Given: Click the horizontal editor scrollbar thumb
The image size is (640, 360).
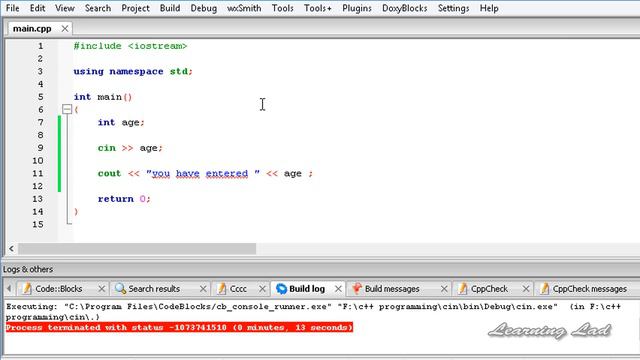Looking at the screenshot, I should coord(137,248).
